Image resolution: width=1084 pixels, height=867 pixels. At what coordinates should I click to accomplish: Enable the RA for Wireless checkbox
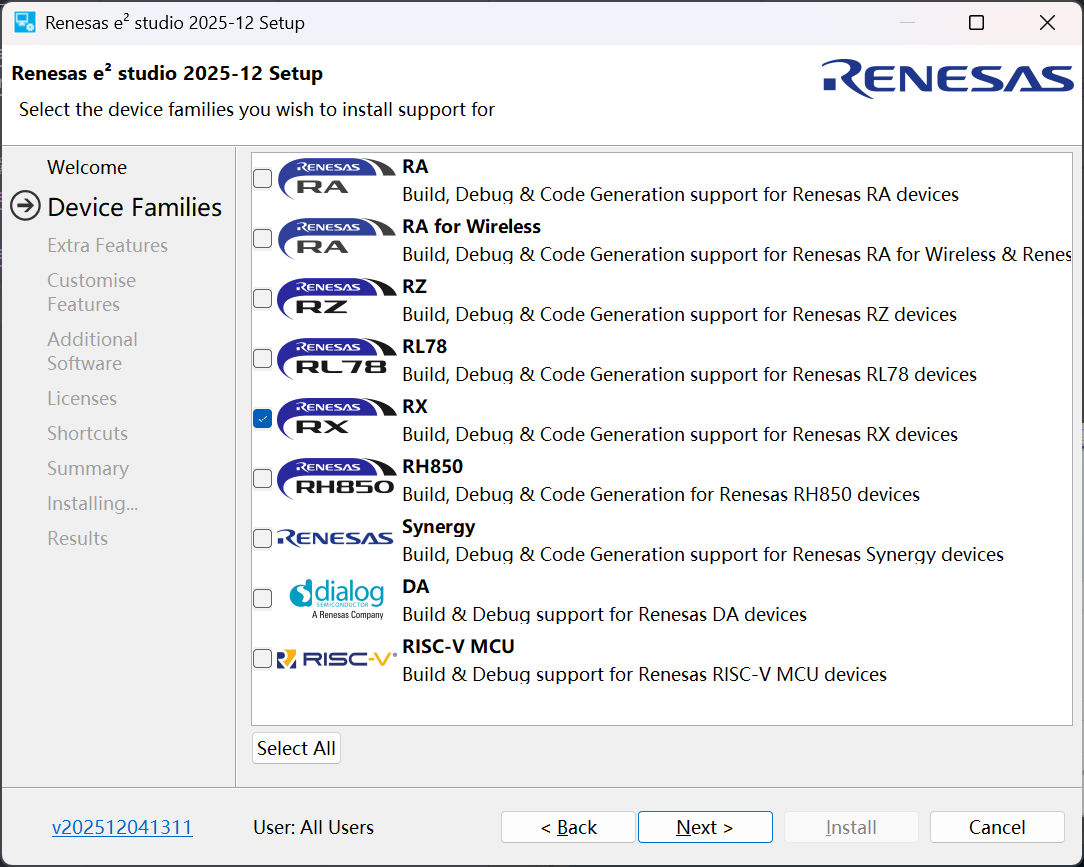(263, 239)
